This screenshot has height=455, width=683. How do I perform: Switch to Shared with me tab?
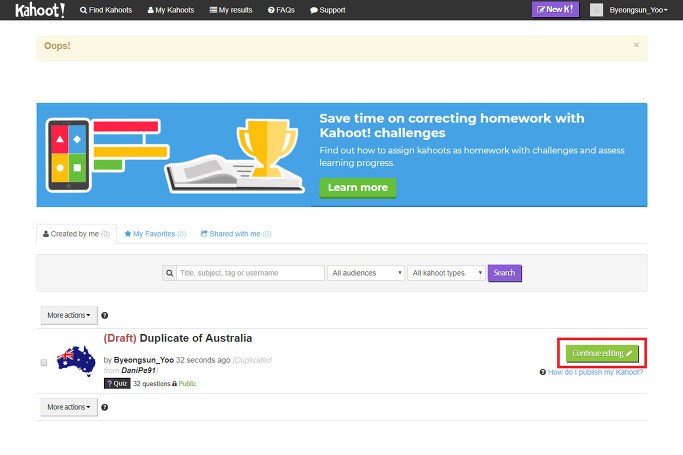[x=236, y=234]
